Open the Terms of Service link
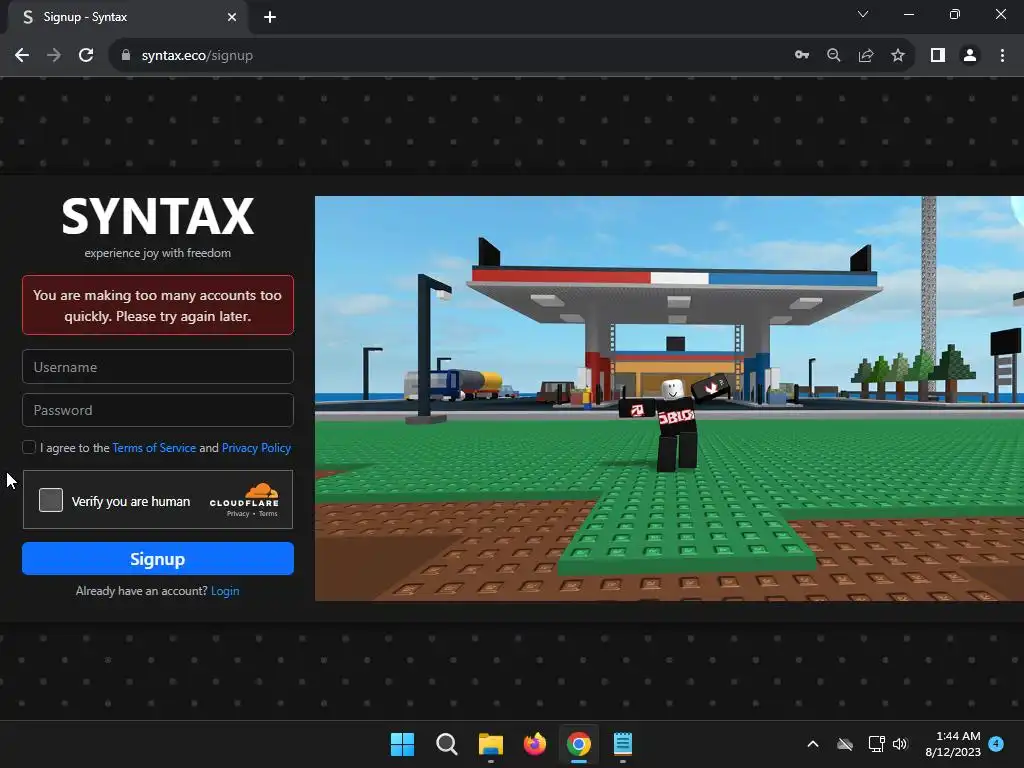 point(154,448)
